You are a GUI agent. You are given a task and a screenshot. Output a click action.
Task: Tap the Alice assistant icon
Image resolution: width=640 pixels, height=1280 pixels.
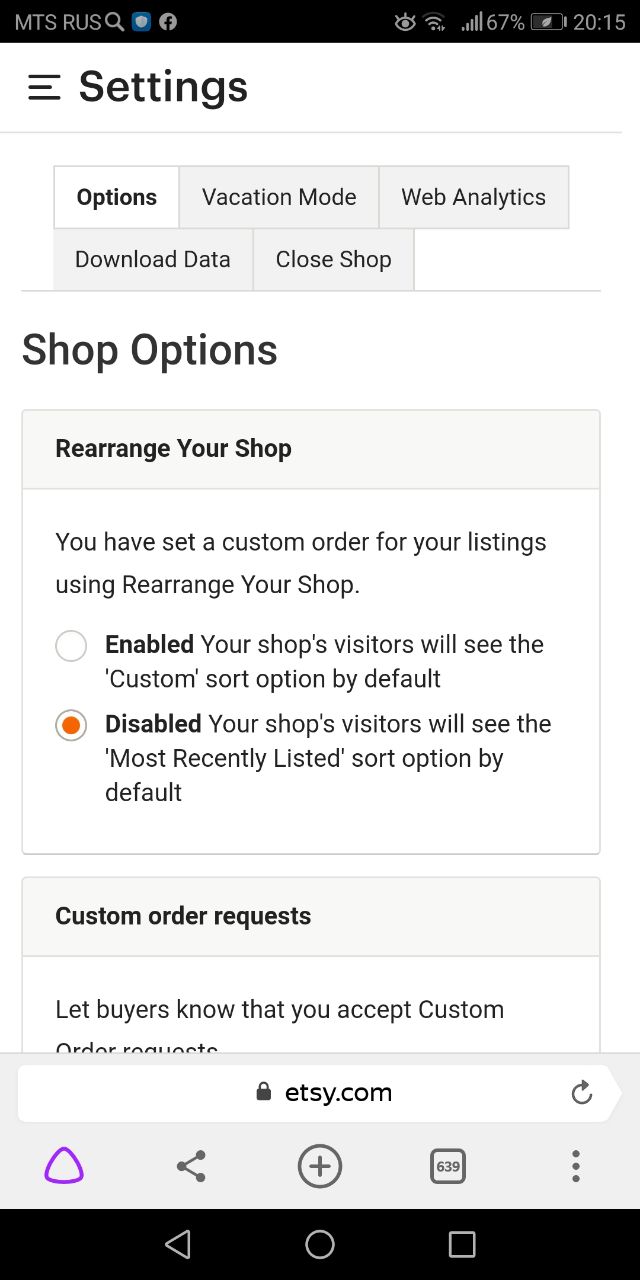pyautogui.click(x=64, y=1166)
